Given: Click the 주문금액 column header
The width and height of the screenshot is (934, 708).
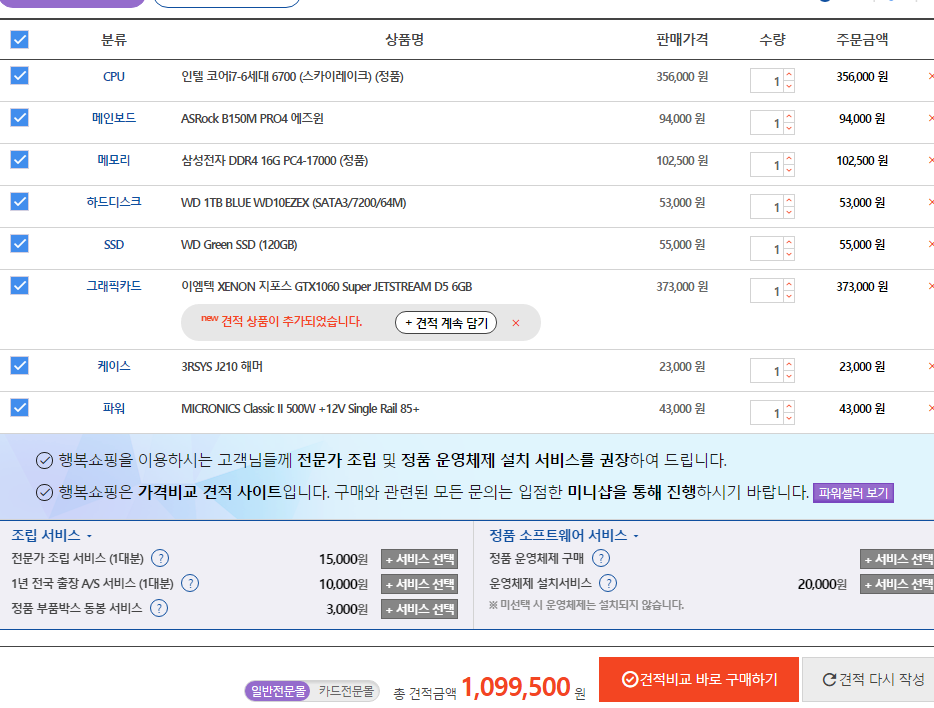Looking at the screenshot, I should click(x=862, y=40).
